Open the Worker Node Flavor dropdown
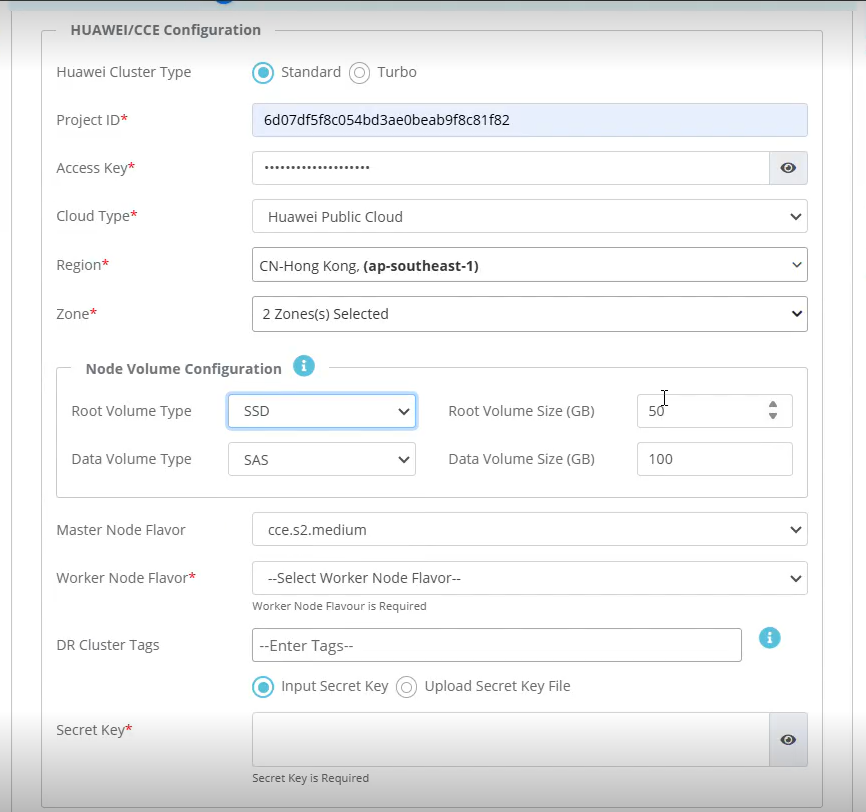This screenshot has width=866, height=812. click(x=530, y=578)
